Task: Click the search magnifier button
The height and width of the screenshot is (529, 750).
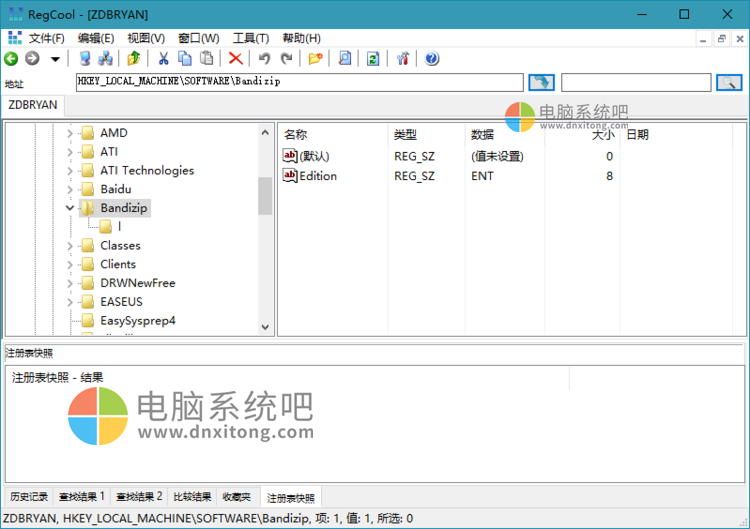Action: (x=729, y=83)
